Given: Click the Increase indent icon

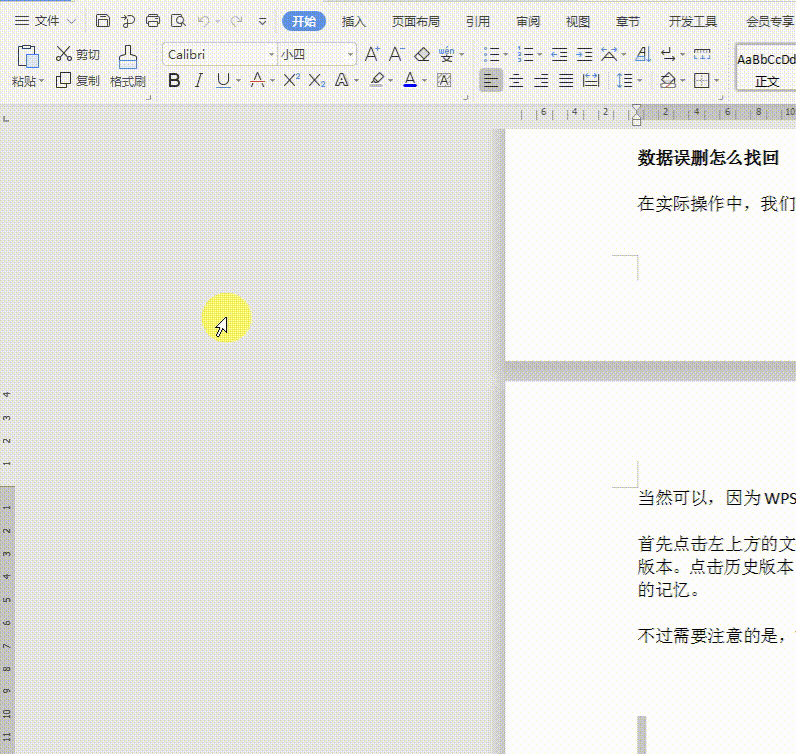Looking at the screenshot, I should [x=584, y=54].
